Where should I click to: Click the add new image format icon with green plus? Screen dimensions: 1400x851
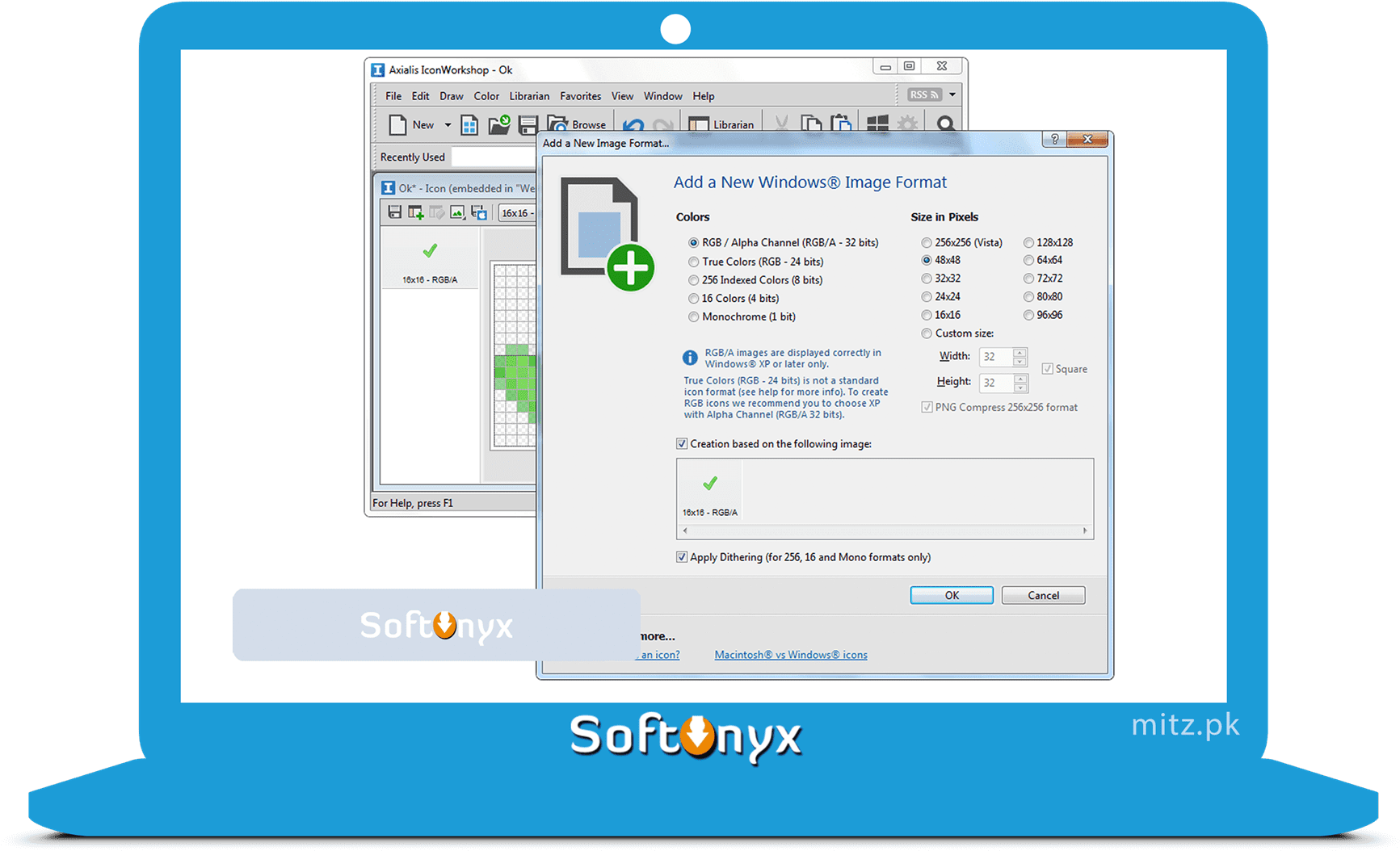coord(415,212)
